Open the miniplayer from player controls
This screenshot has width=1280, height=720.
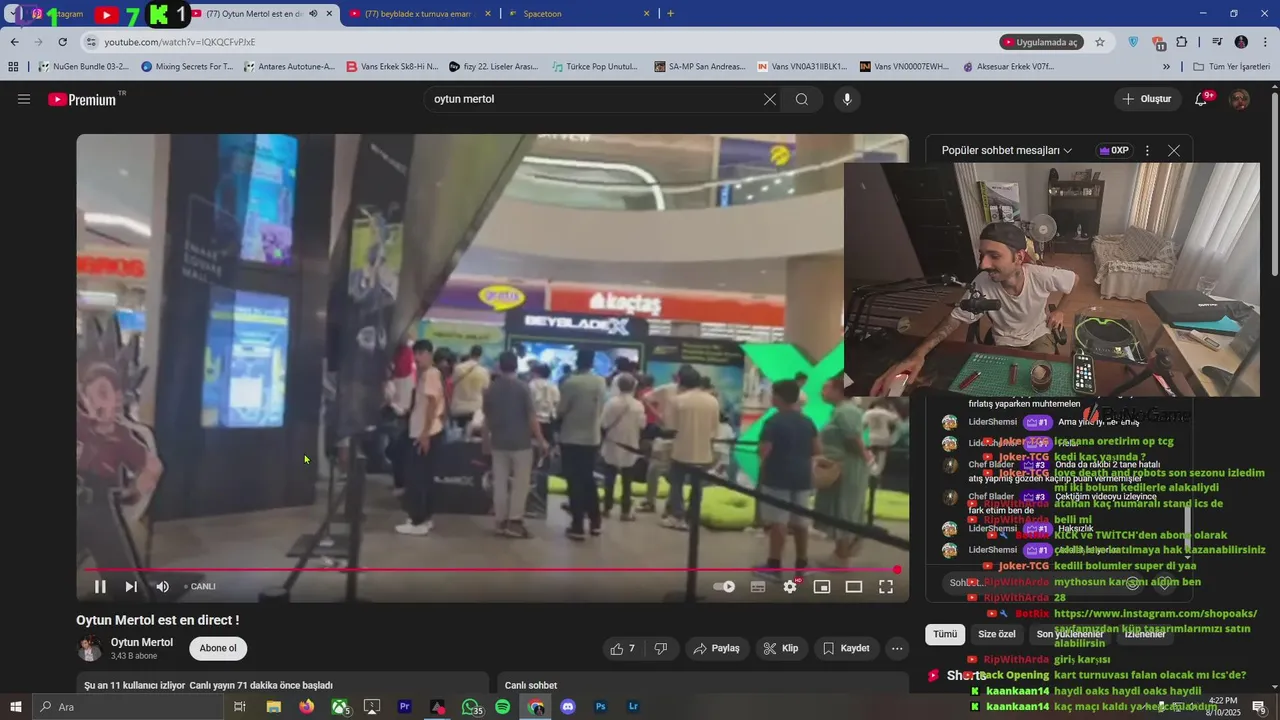coord(822,587)
